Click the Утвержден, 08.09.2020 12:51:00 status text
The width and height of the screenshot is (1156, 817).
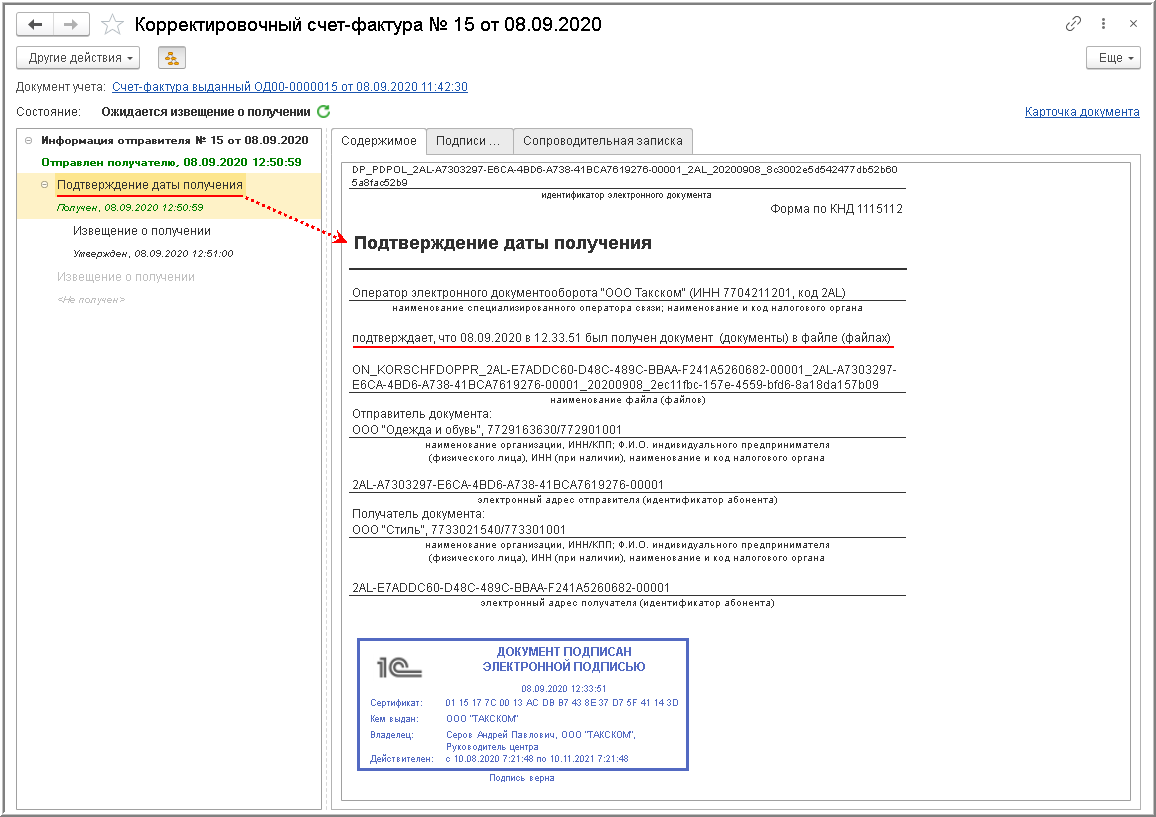(x=153, y=254)
